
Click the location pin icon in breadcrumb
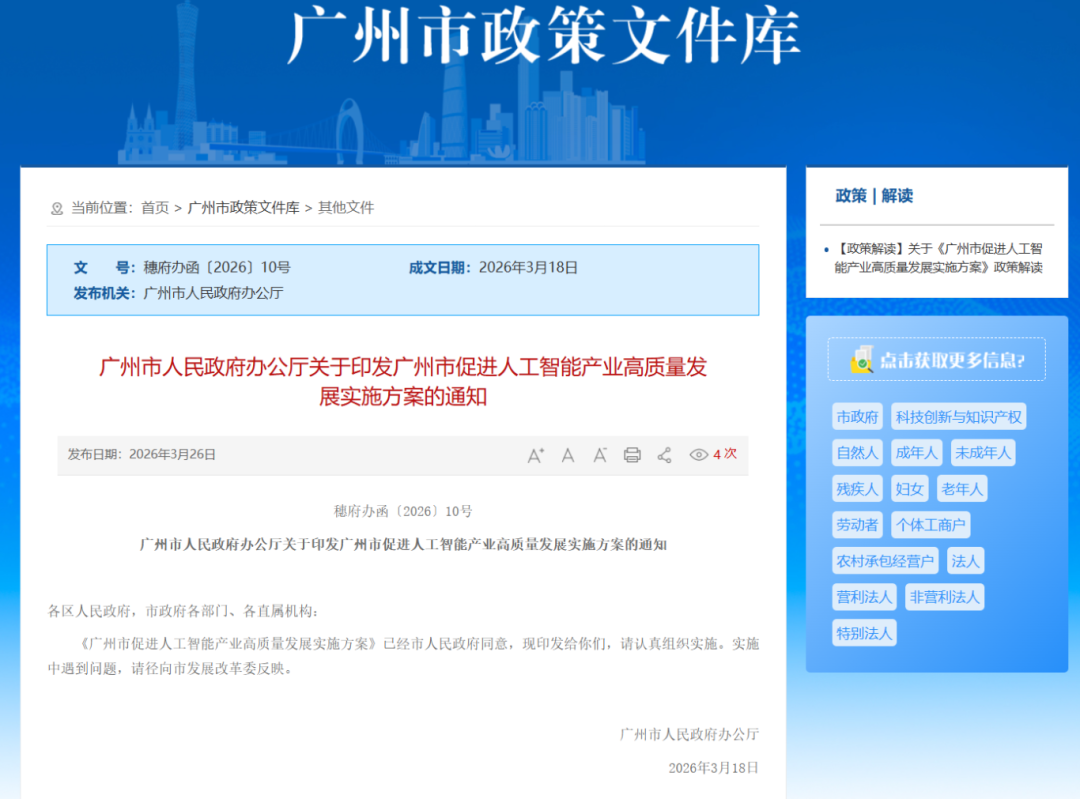click(56, 208)
